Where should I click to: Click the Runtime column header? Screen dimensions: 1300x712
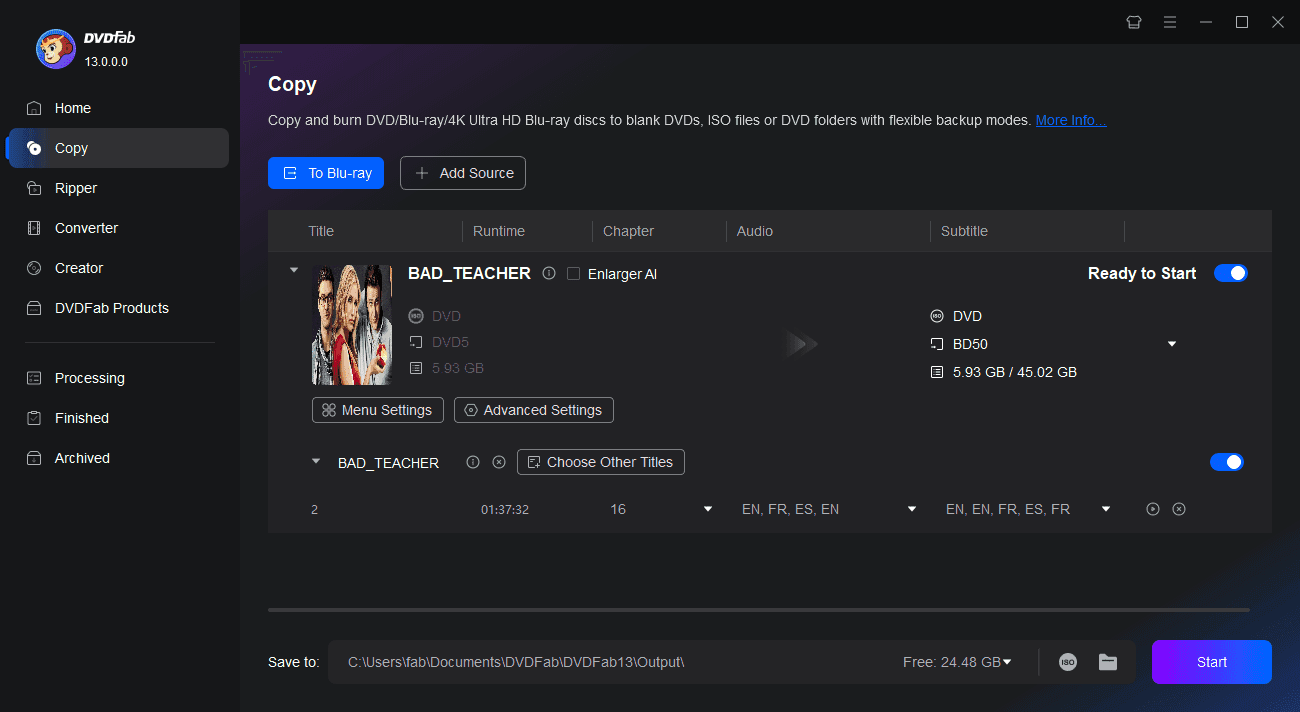click(499, 231)
